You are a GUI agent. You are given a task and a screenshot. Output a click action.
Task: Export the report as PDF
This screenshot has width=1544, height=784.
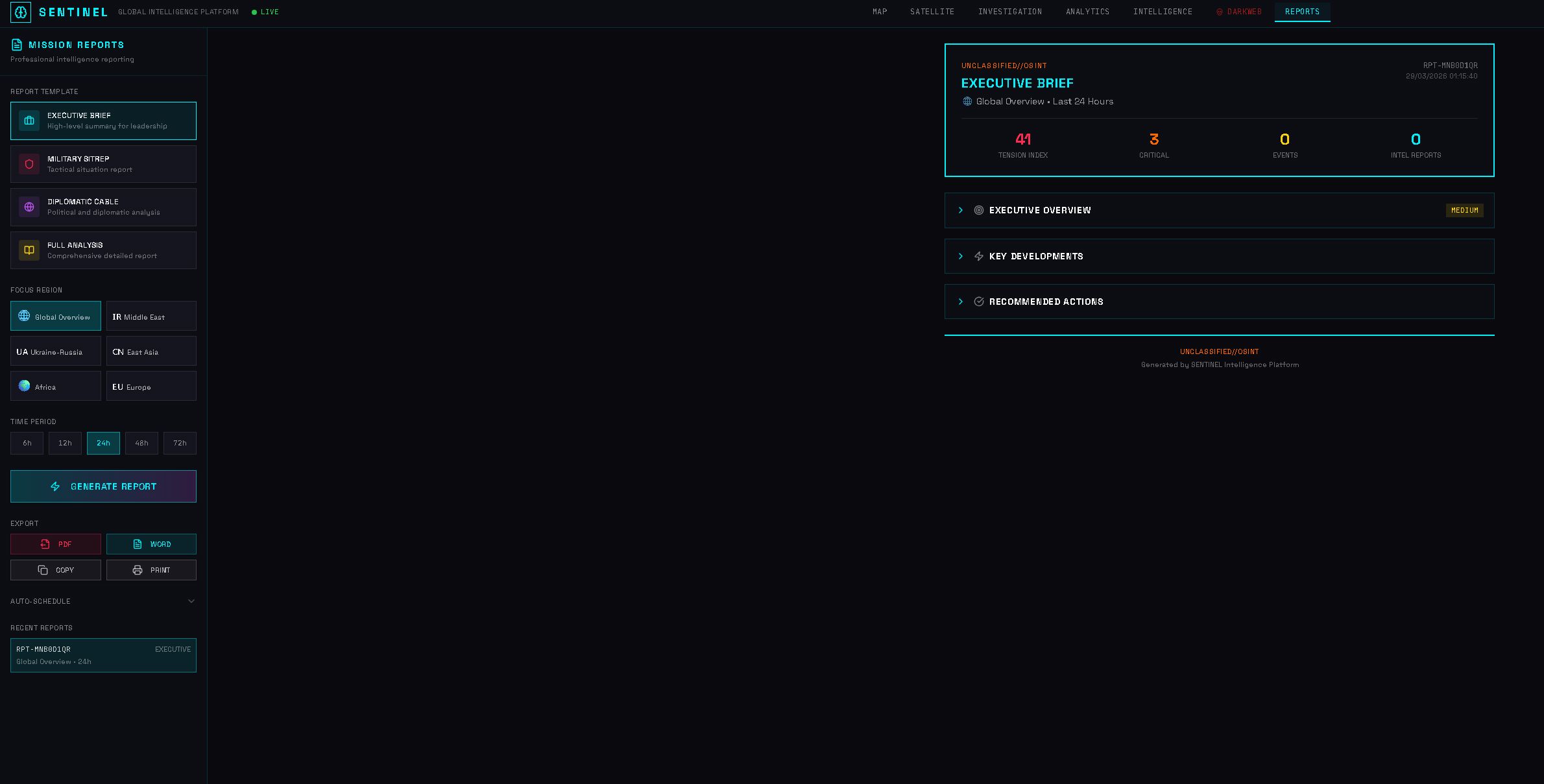click(56, 544)
